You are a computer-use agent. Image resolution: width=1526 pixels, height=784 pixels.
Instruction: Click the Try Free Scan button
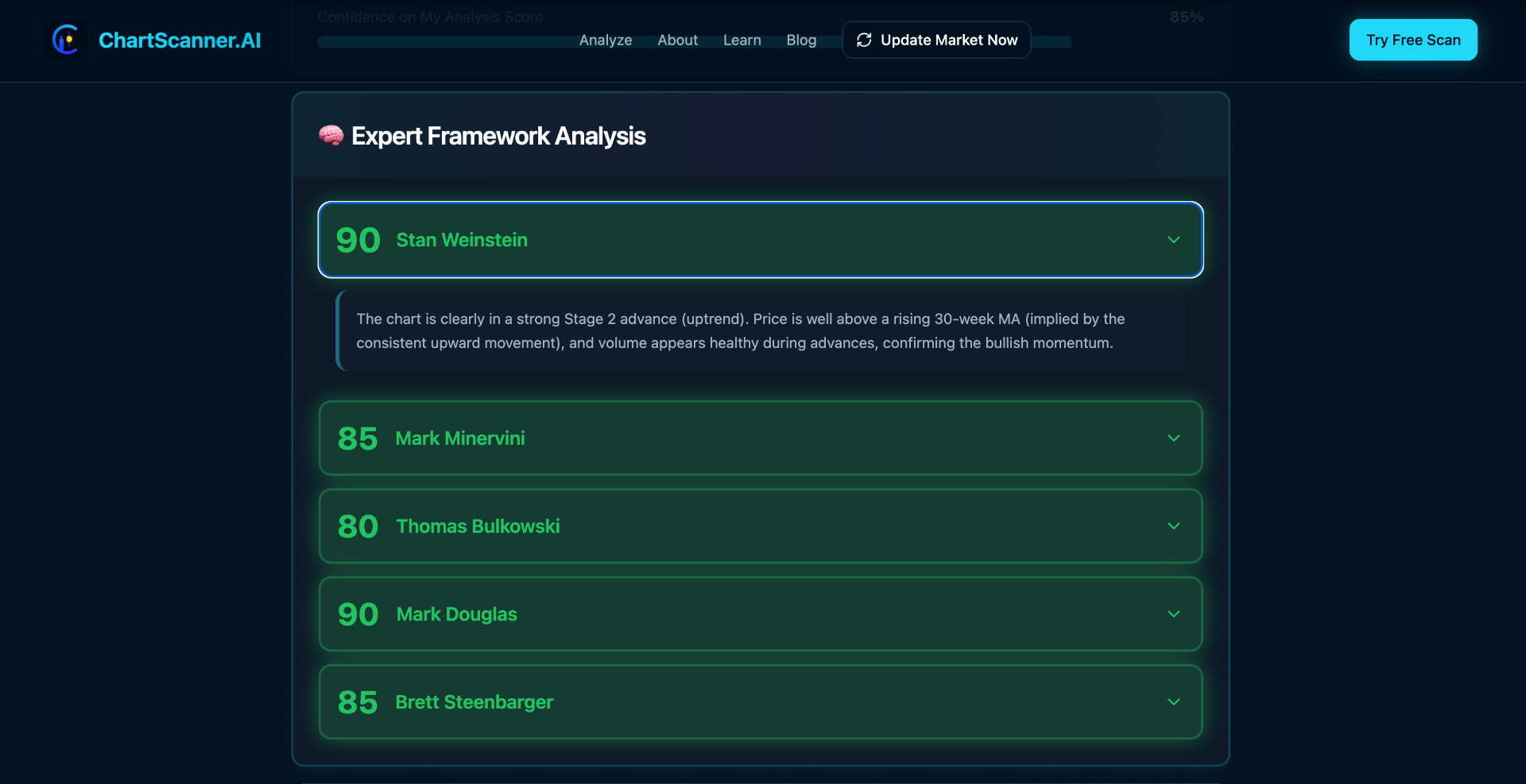tap(1413, 40)
